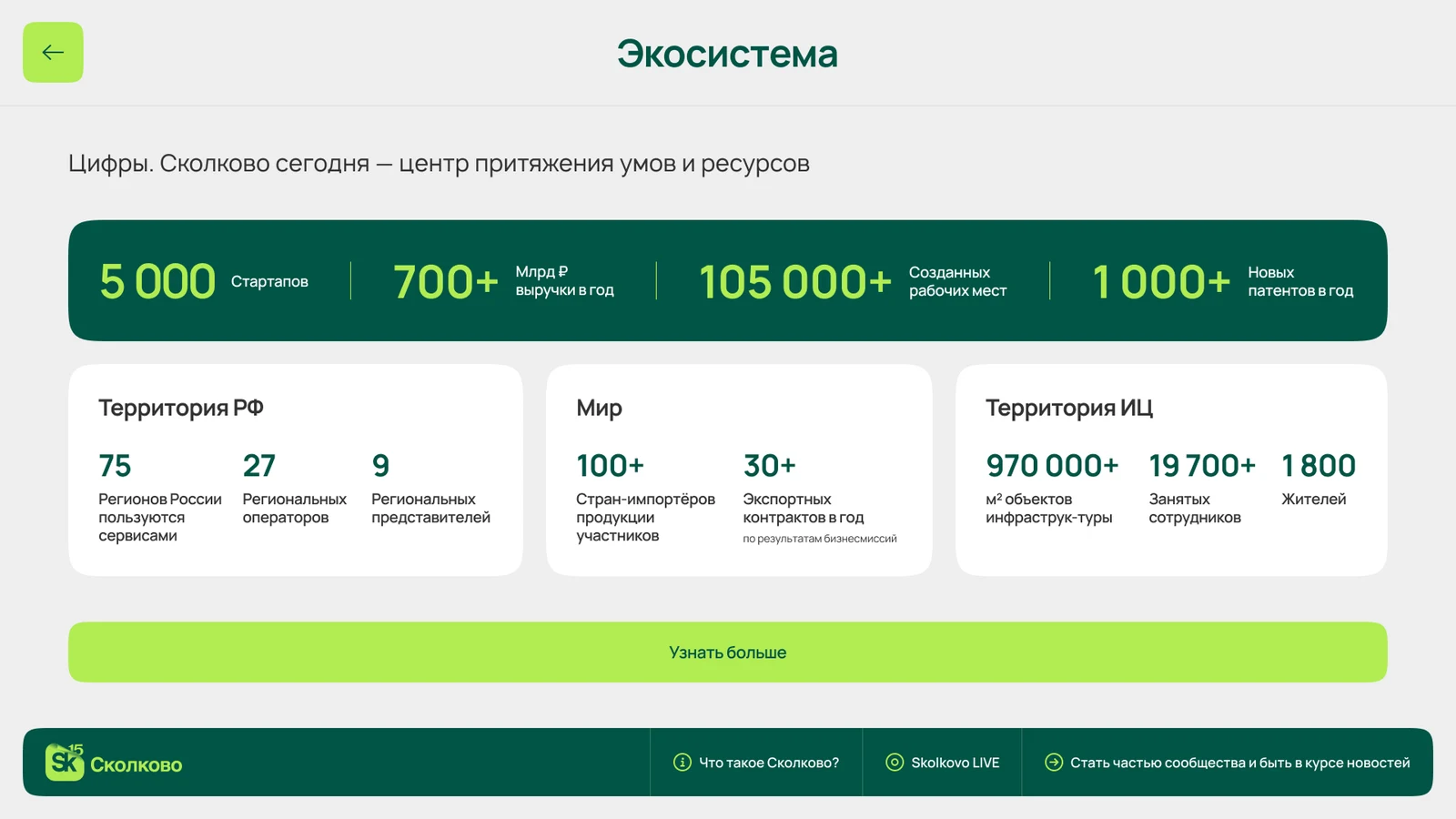Click the back arrow button
Viewport: 1456px width, 819px height.
[53, 52]
